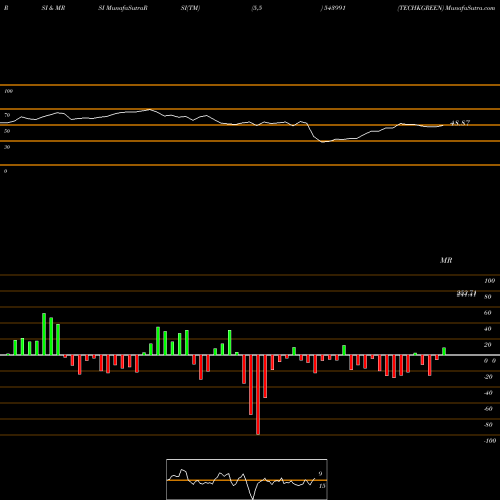Click the '(5,5' parameter text in header
The image size is (500, 500).
click(x=257, y=8)
